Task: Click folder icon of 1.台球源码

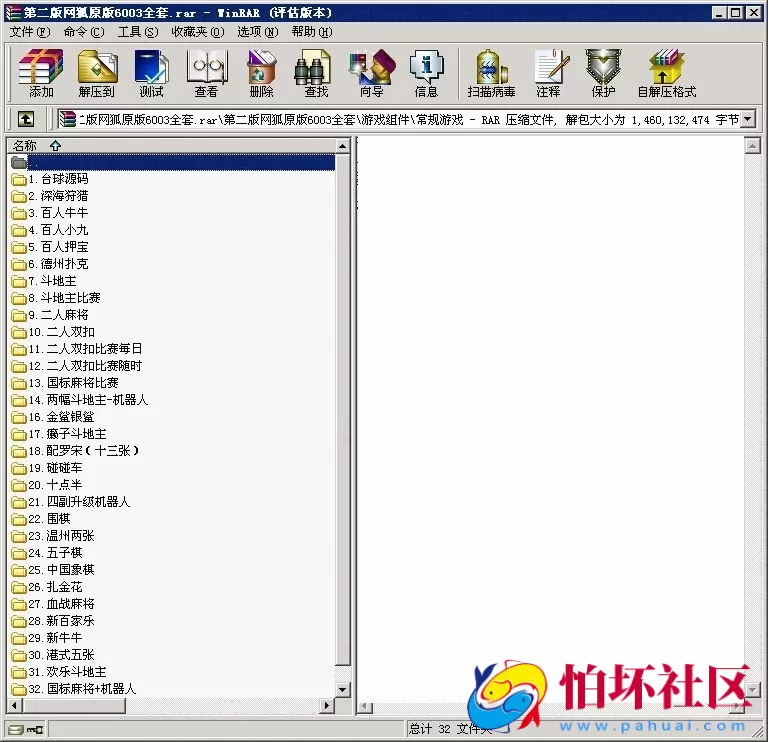Action: coord(19,179)
